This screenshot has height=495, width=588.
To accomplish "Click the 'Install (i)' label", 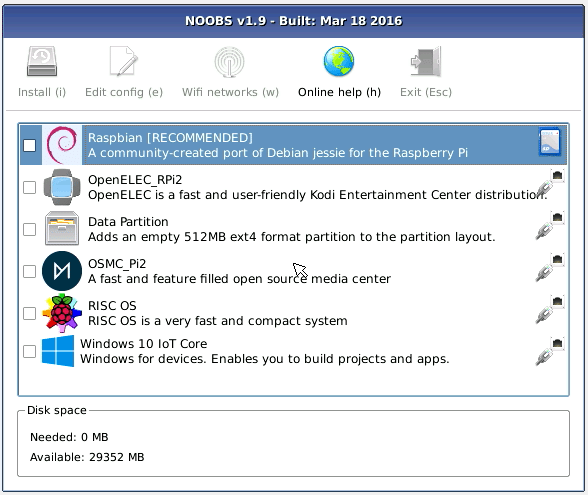I will pos(42,92).
